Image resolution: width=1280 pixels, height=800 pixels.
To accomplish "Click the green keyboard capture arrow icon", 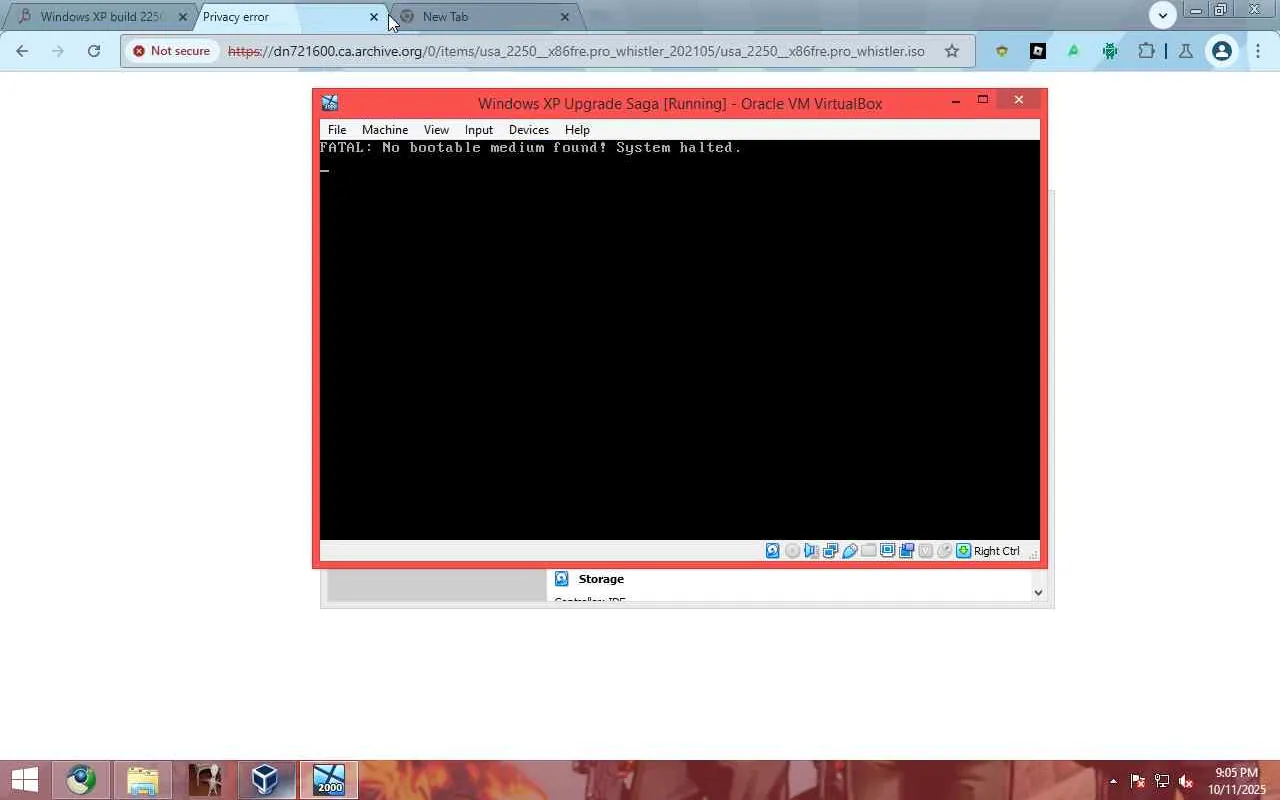I will point(963,551).
